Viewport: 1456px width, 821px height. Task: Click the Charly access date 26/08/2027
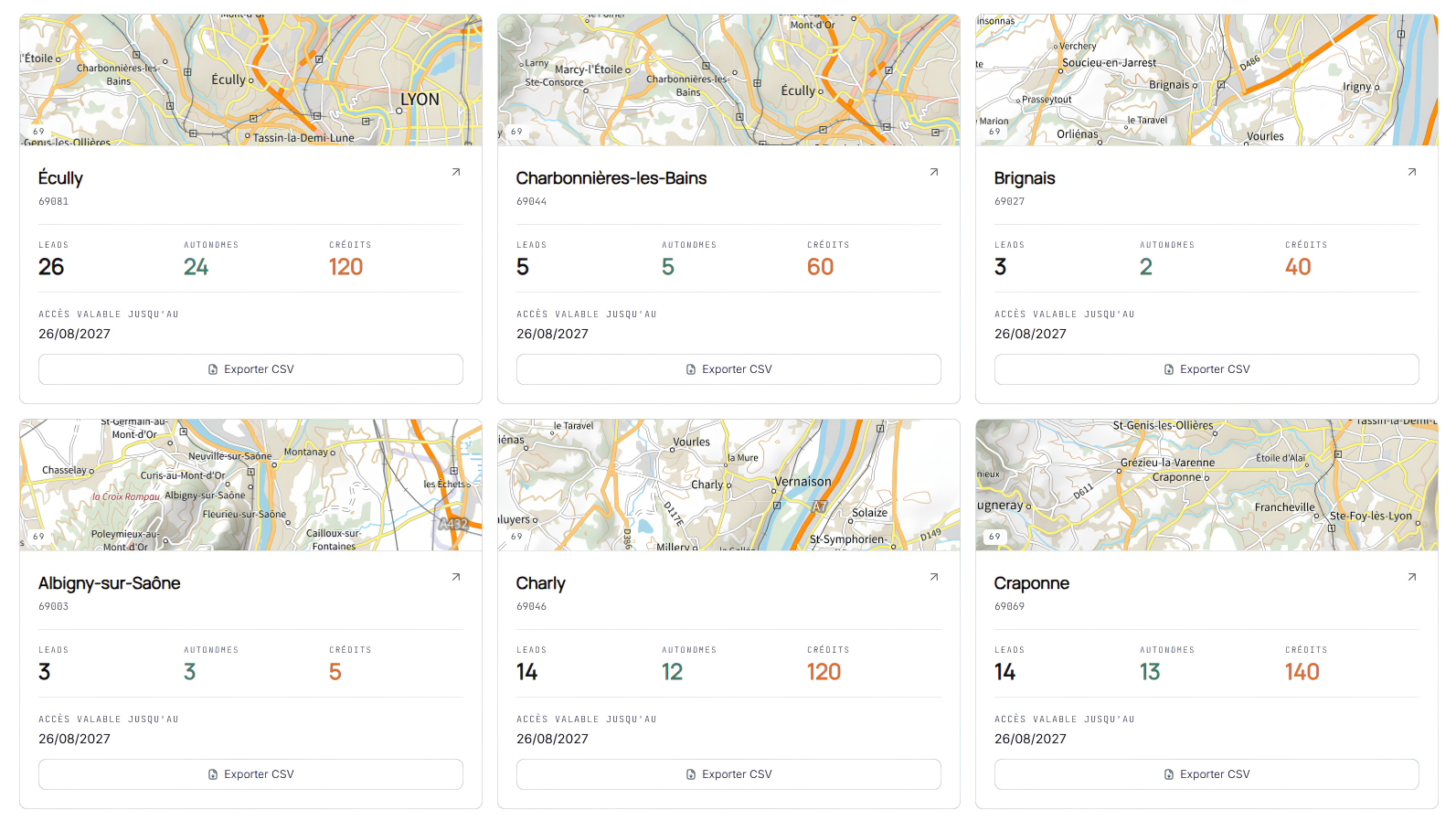553,739
